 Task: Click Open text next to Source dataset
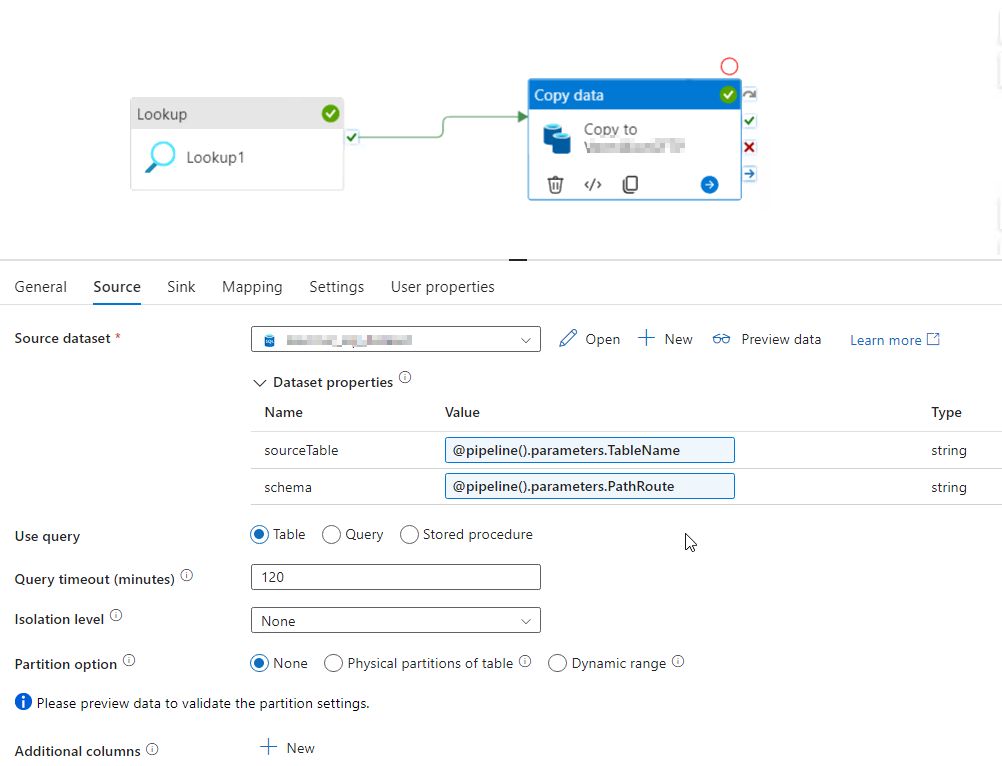click(603, 339)
